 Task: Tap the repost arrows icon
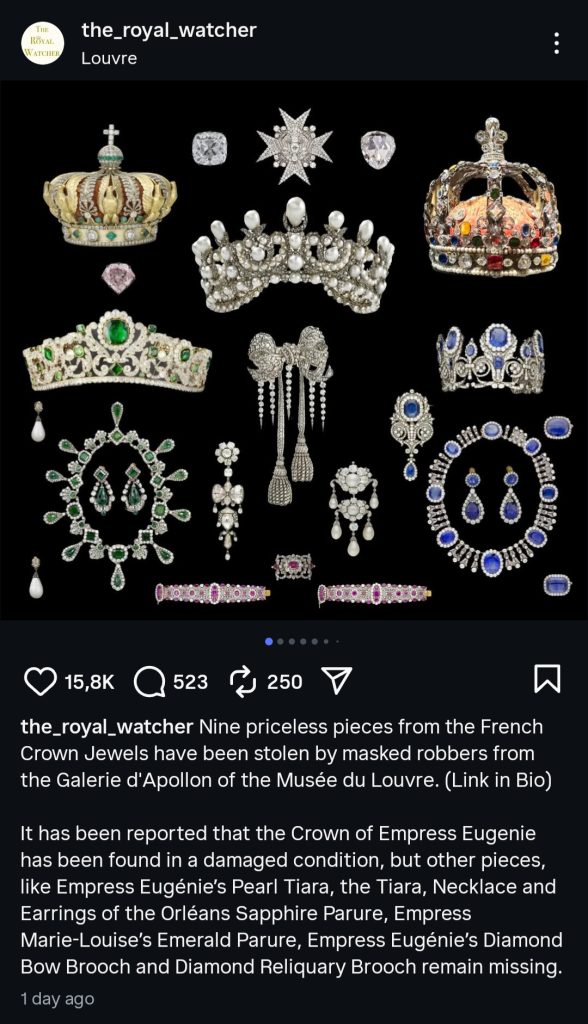click(243, 682)
